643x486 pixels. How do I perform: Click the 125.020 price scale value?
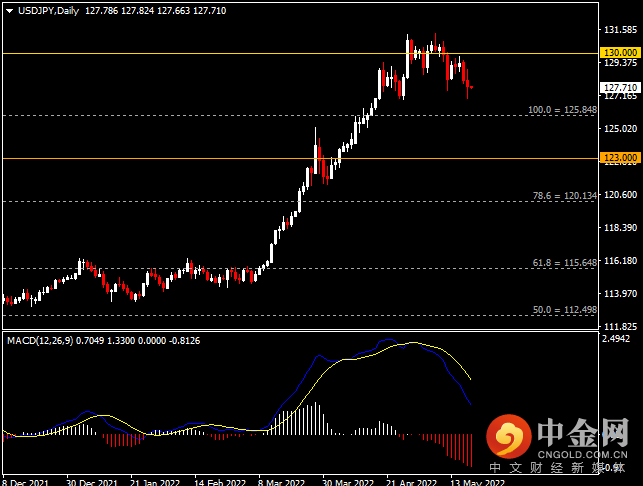(620, 129)
